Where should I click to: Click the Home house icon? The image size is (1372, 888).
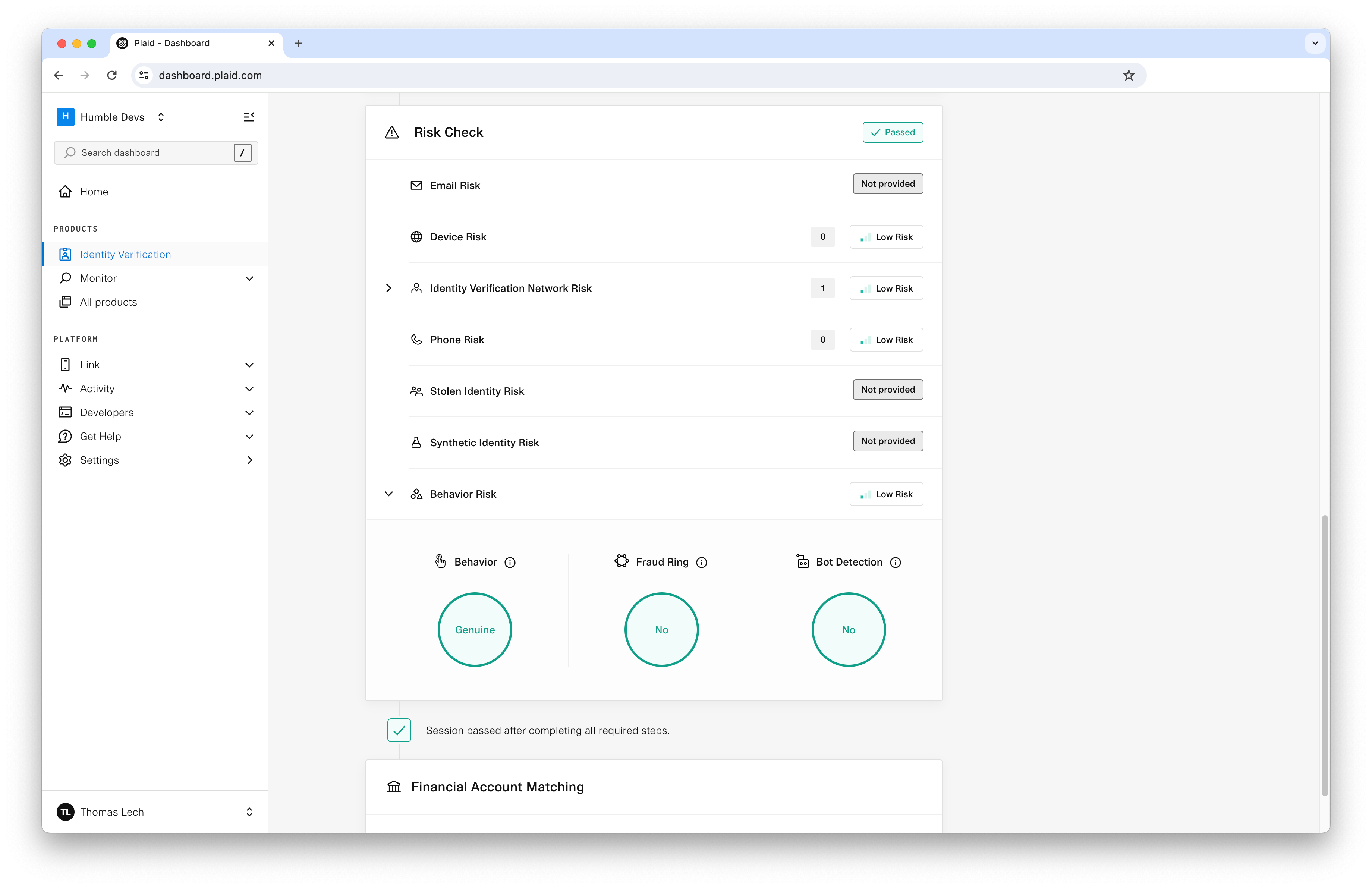(65, 191)
